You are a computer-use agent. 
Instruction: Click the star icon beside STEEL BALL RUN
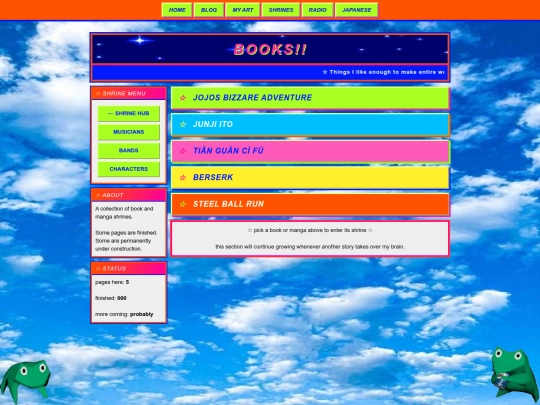coord(183,204)
